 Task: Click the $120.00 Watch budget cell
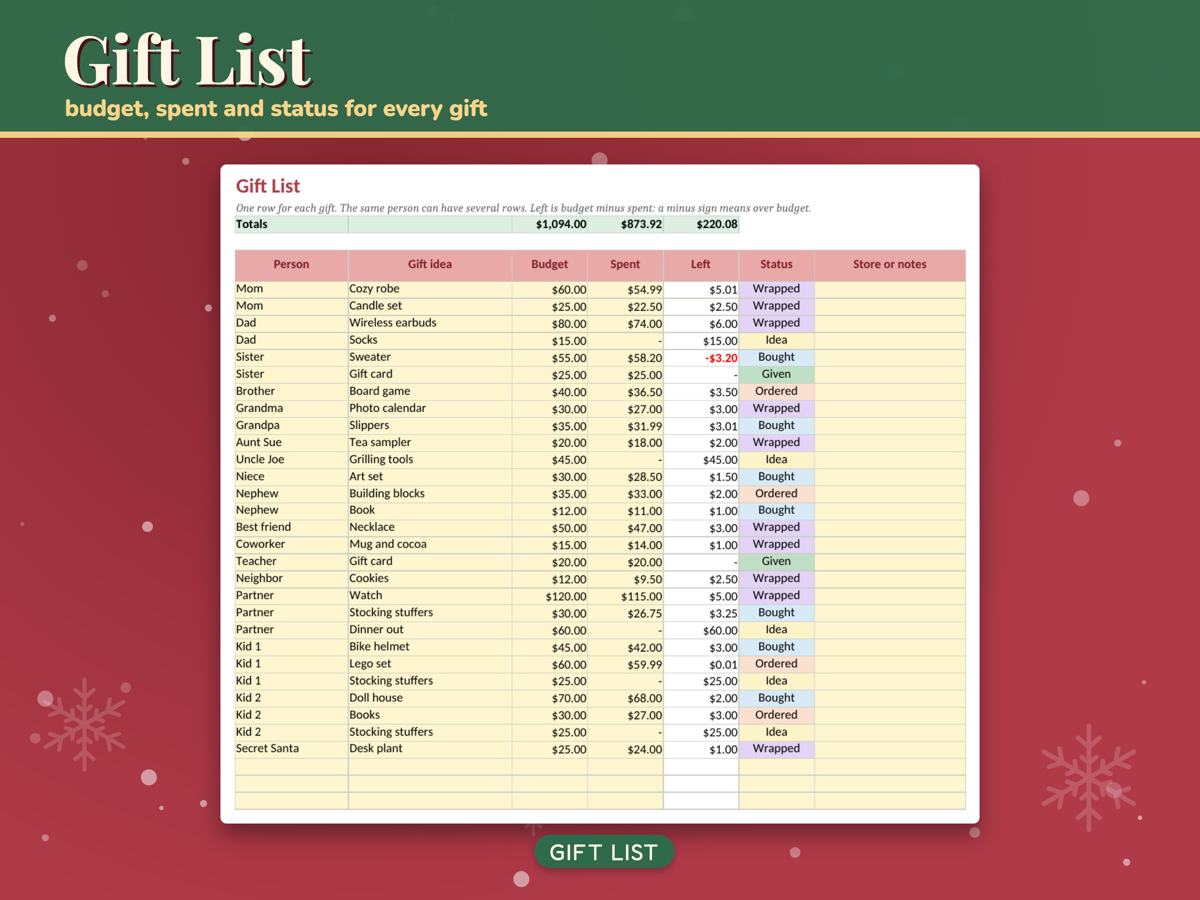click(x=549, y=595)
